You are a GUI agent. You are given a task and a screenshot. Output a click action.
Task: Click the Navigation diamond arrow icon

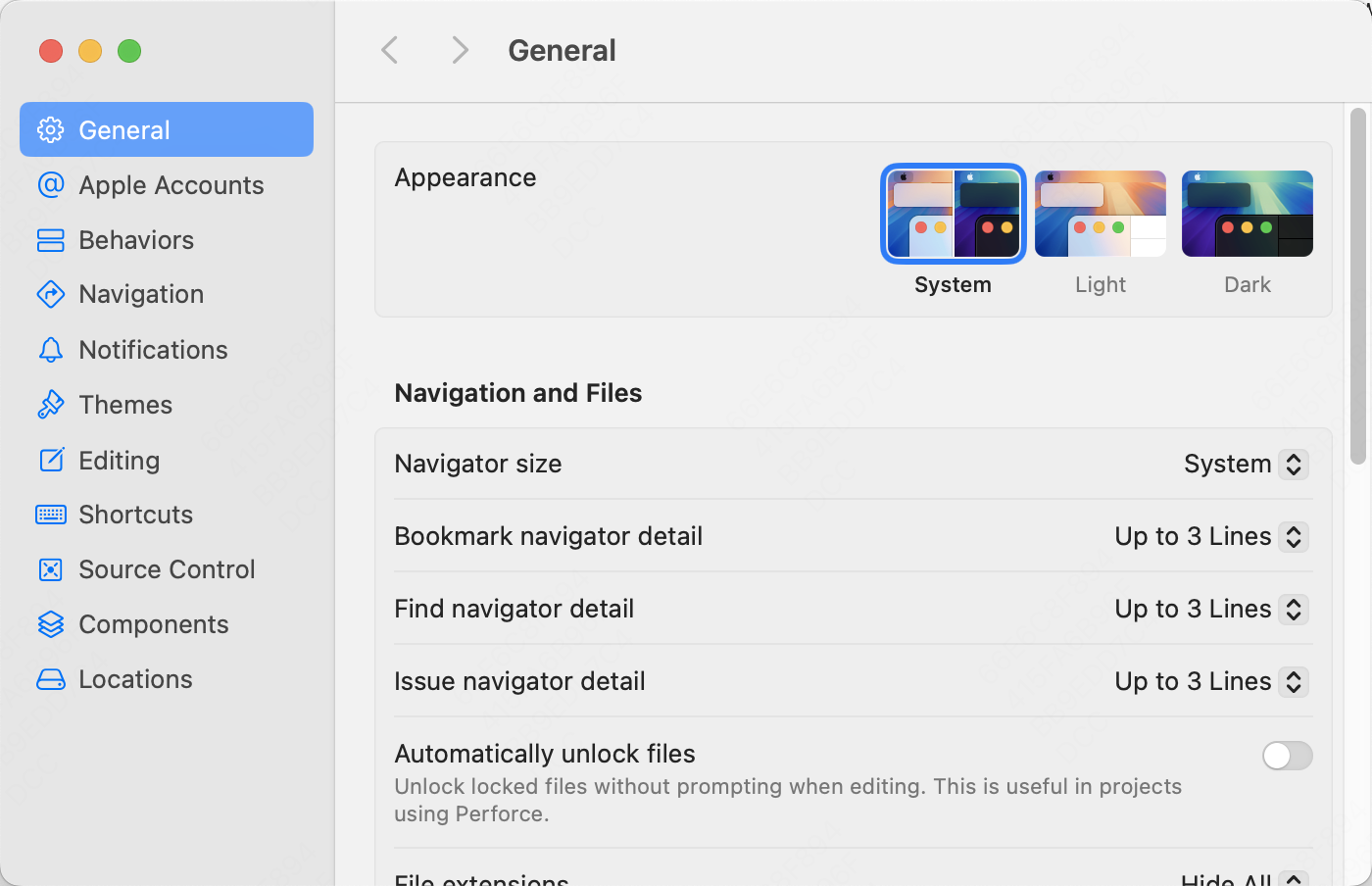tap(51, 294)
